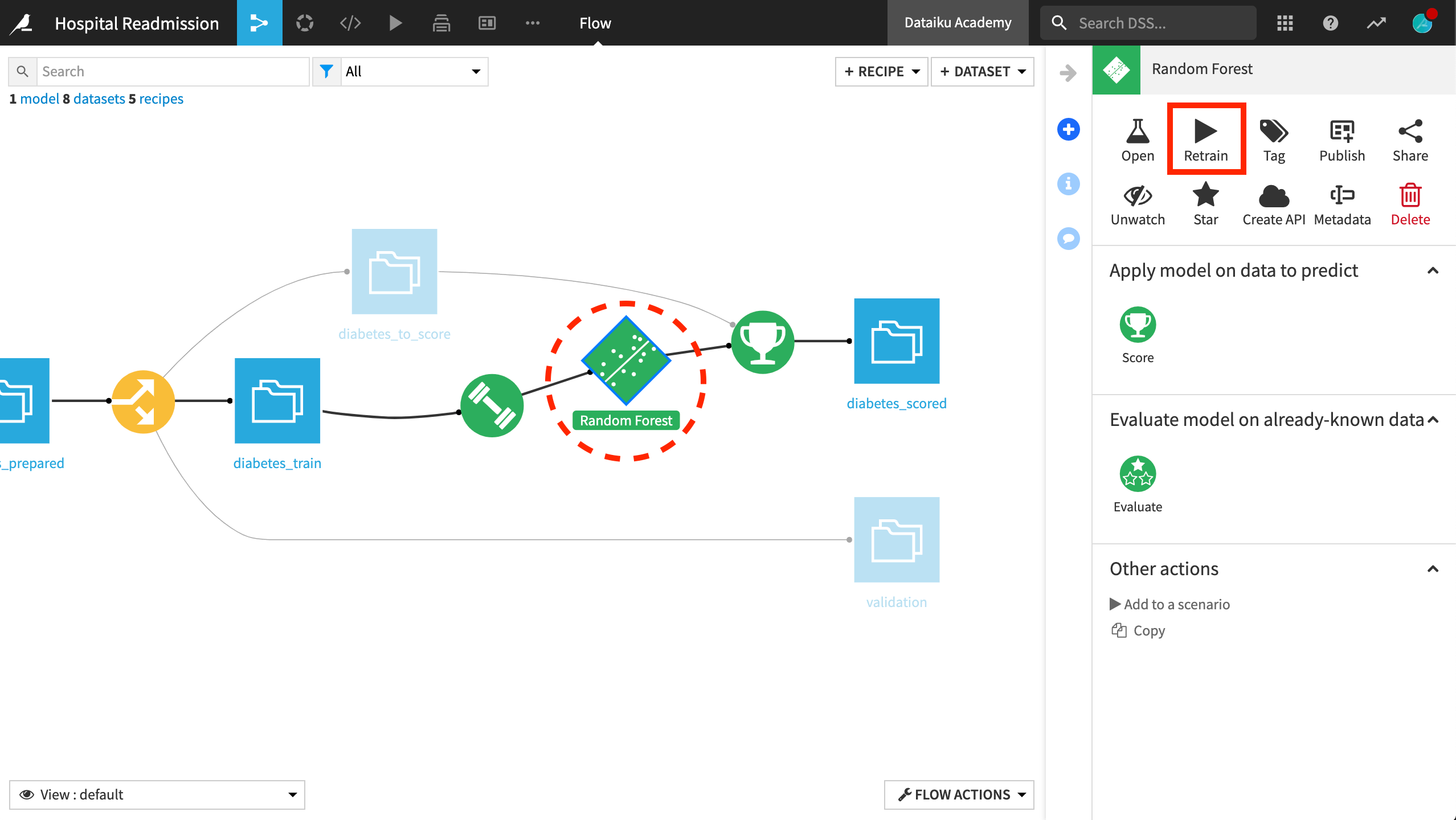Image resolution: width=1456 pixels, height=820 pixels.
Task: Click the Search DSS field
Action: point(1148,23)
